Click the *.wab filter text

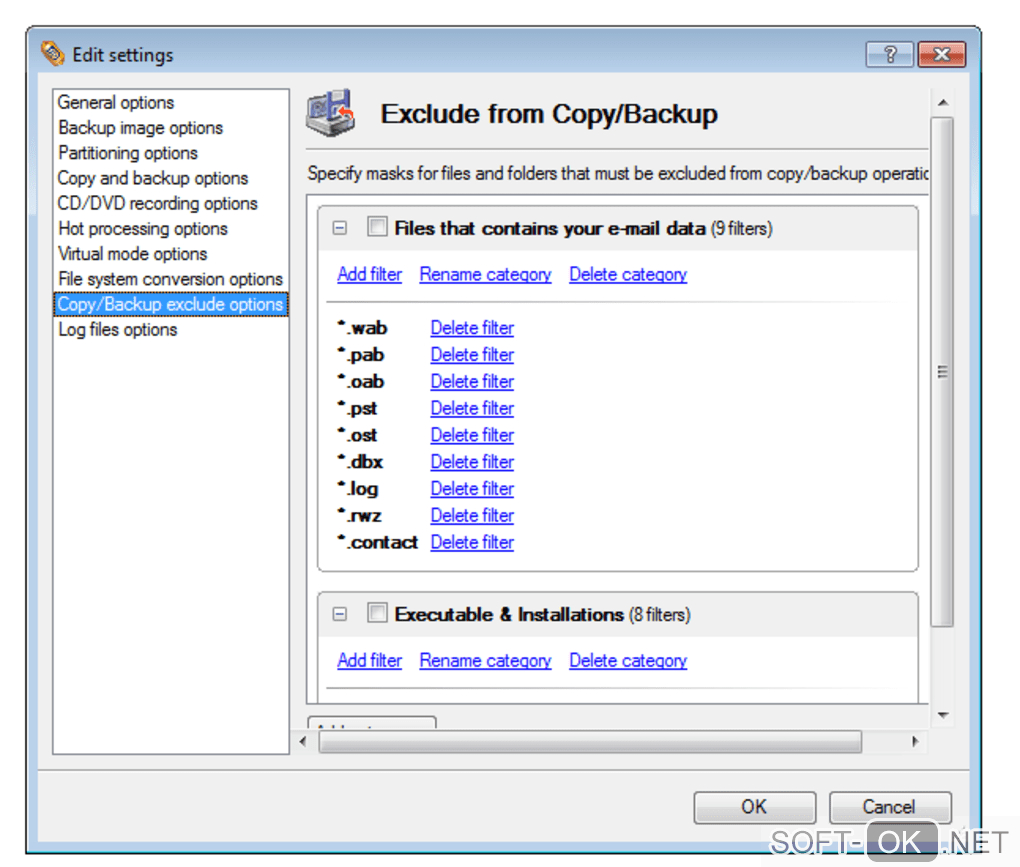tap(362, 327)
